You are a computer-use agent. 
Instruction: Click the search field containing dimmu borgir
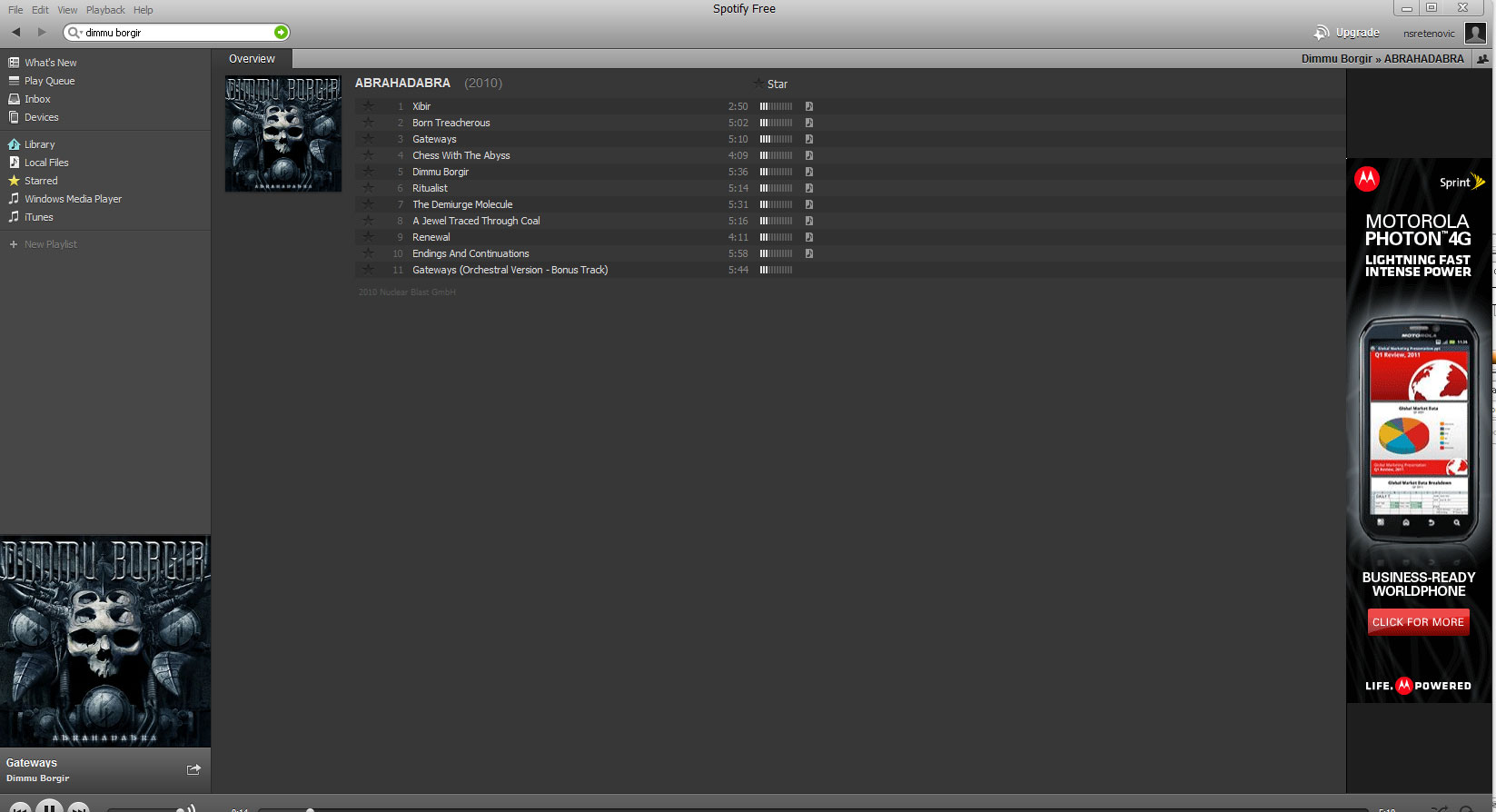(x=178, y=33)
